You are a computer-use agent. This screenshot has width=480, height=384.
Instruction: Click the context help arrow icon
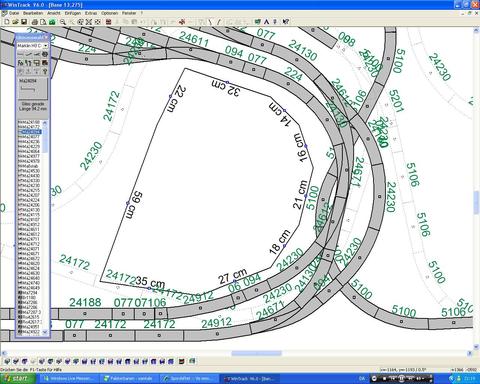(285, 22)
